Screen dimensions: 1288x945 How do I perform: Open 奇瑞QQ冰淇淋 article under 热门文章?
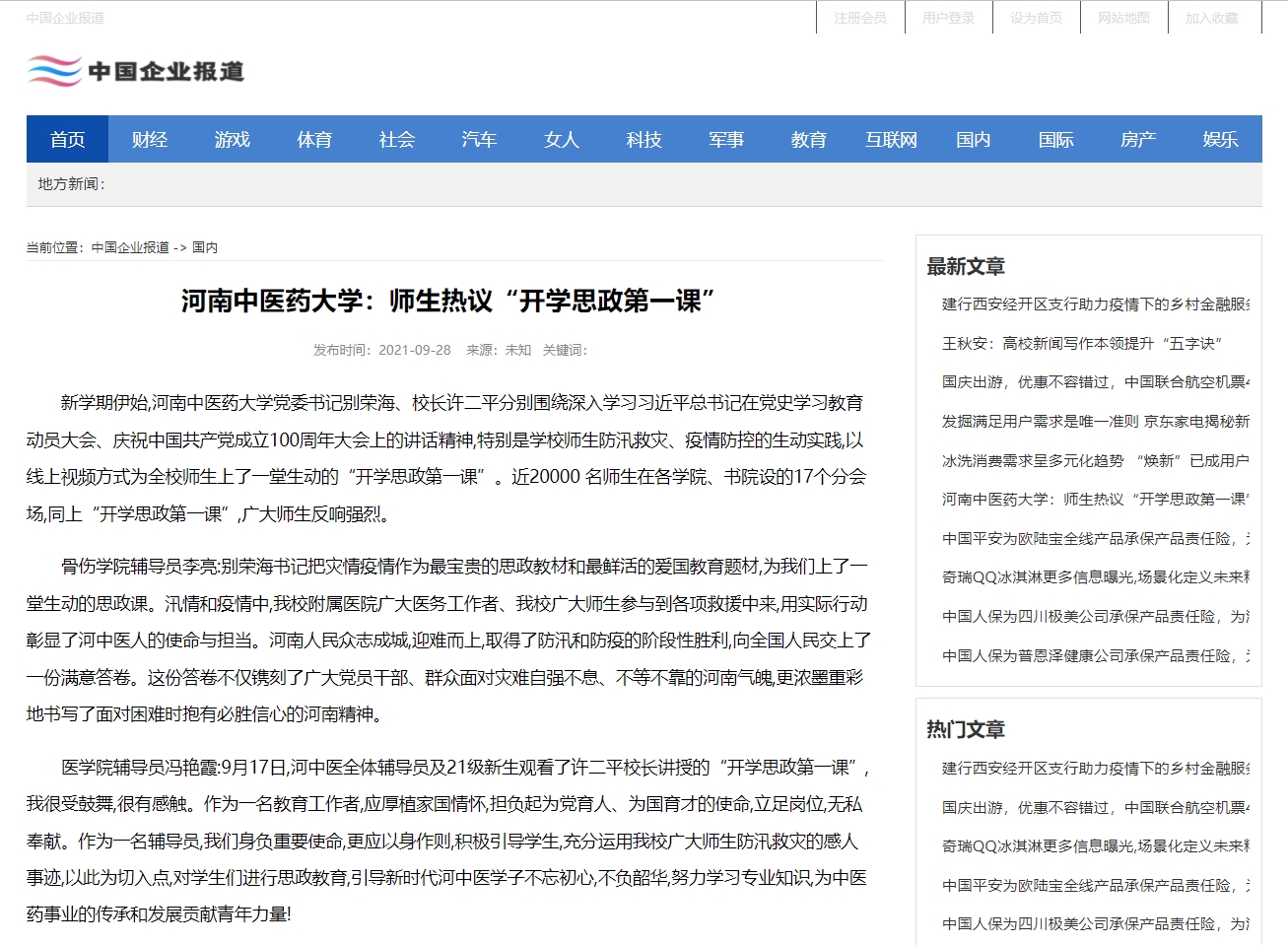point(1095,845)
